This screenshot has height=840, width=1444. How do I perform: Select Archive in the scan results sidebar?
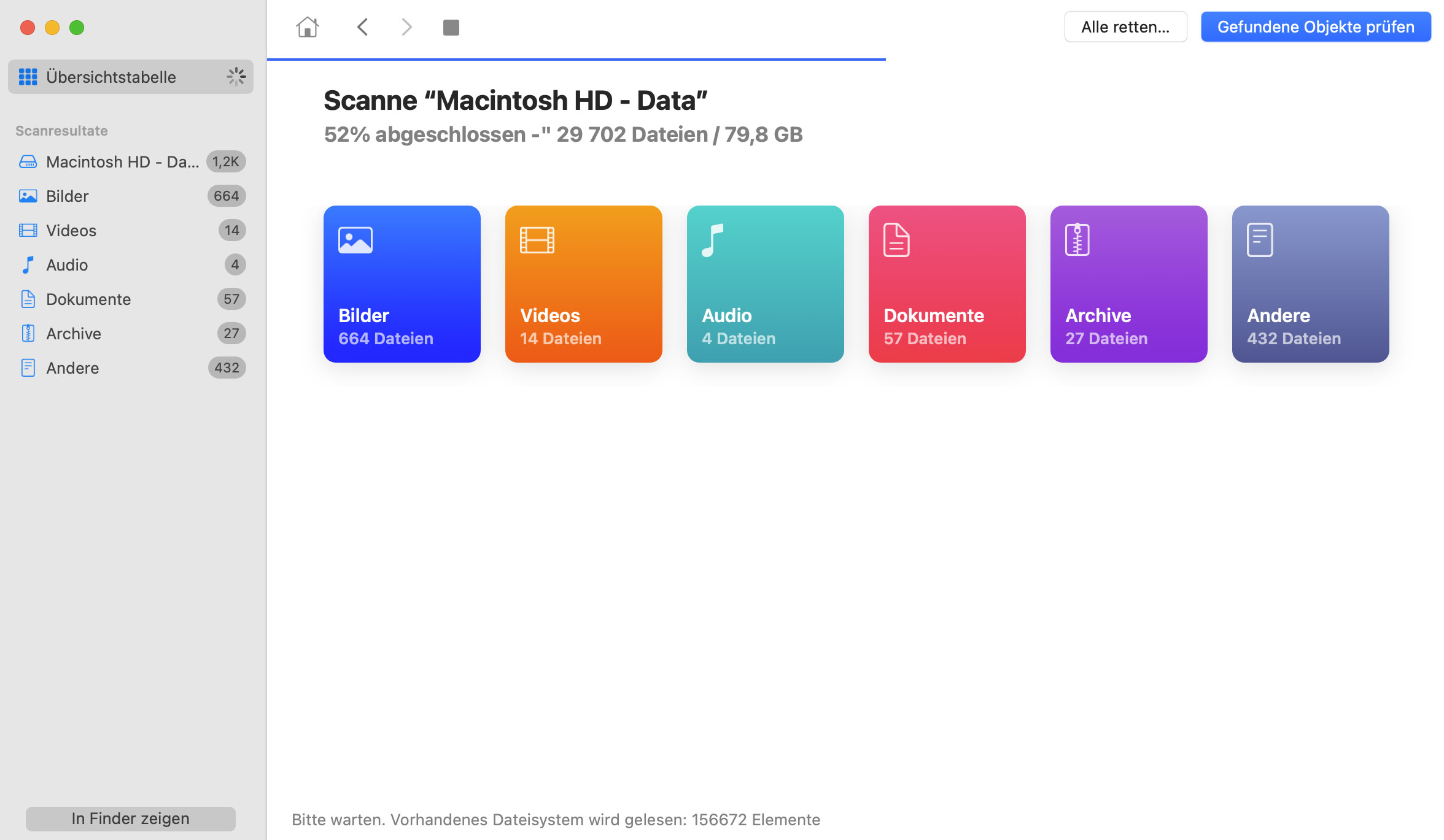(x=73, y=333)
